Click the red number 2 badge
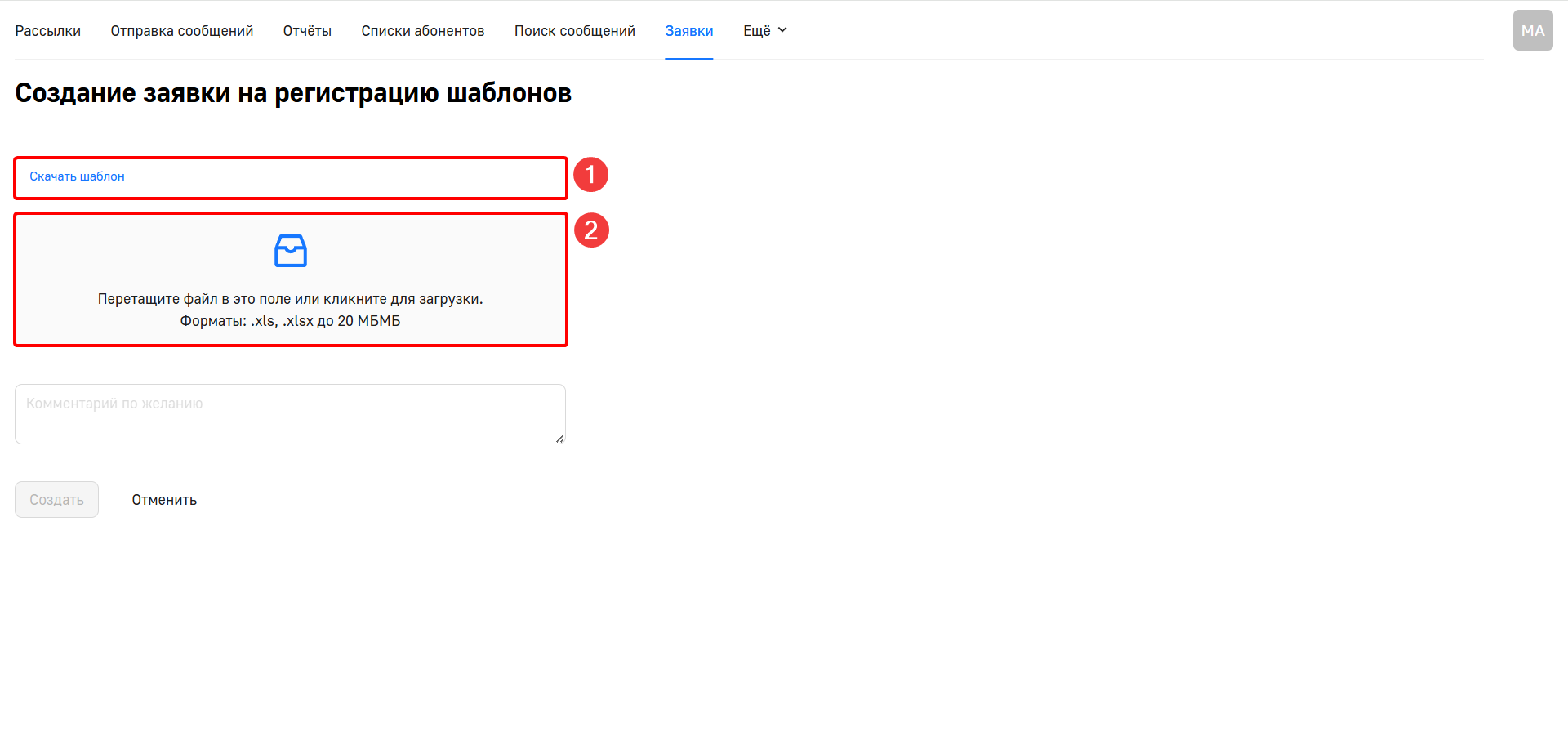Viewport: 1568px width, 745px height. tap(591, 230)
